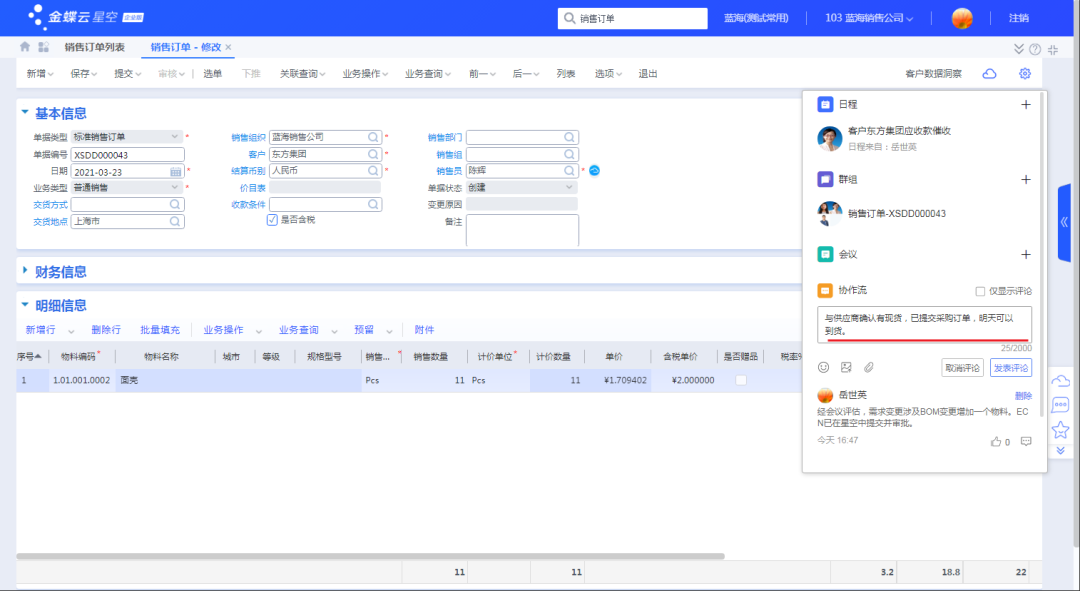Click 退出 in the toolbar
This screenshot has height=591, width=1080.
pos(647,74)
